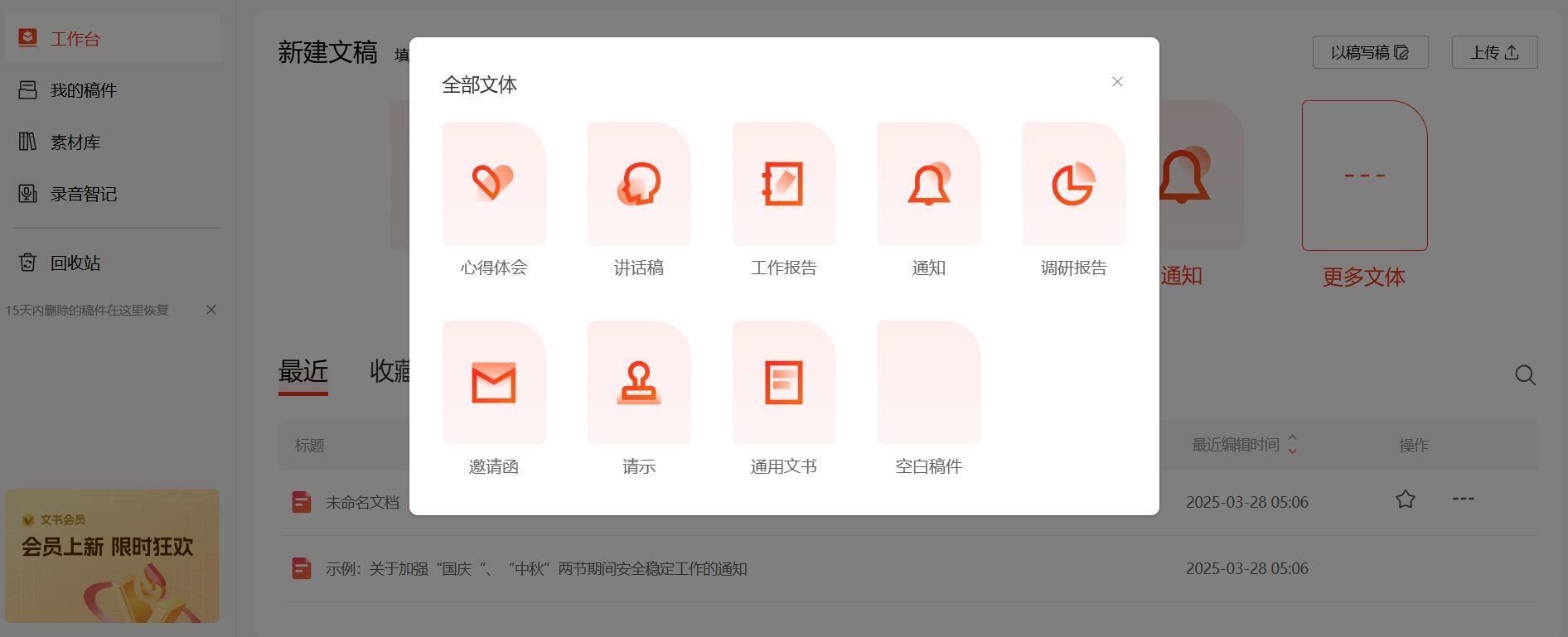This screenshot has height=637, width=1568.
Task: Click the background 通知 bell card
Action: tap(1201, 176)
